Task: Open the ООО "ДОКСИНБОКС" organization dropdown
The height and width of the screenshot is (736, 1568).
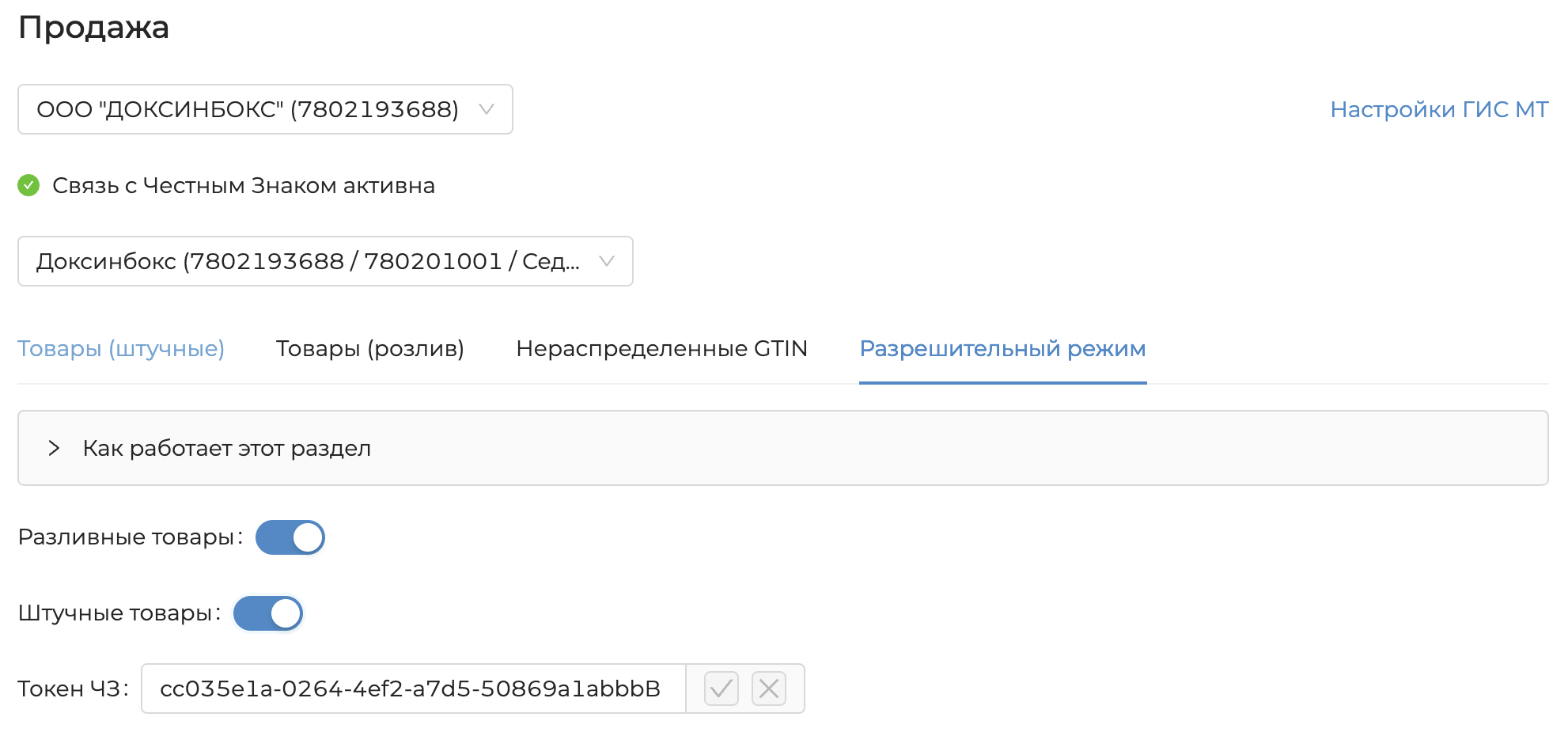Action: click(265, 109)
